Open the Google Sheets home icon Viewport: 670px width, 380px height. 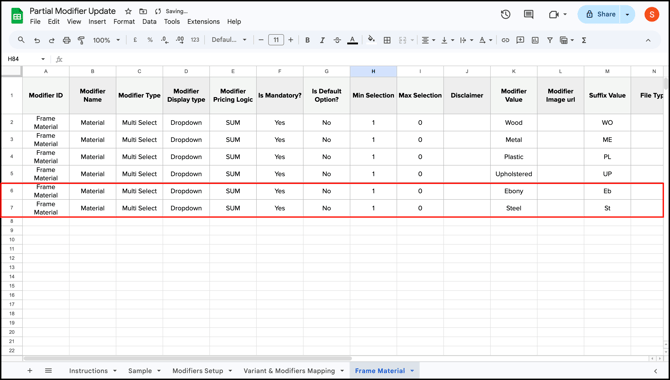(x=17, y=16)
